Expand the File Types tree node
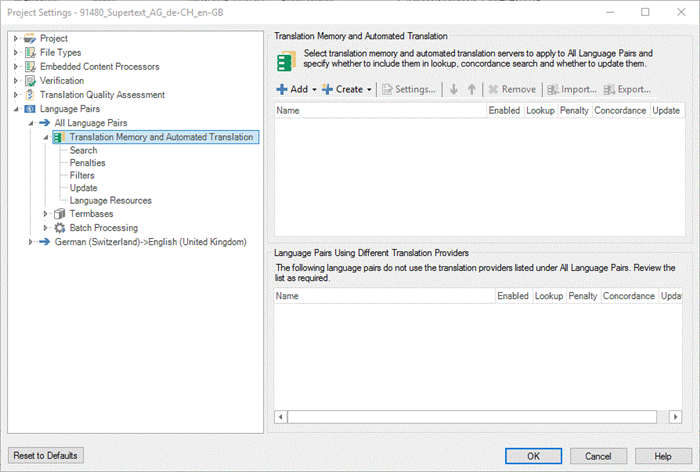Image resolution: width=700 pixels, height=472 pixels. [x=16, y=52]
